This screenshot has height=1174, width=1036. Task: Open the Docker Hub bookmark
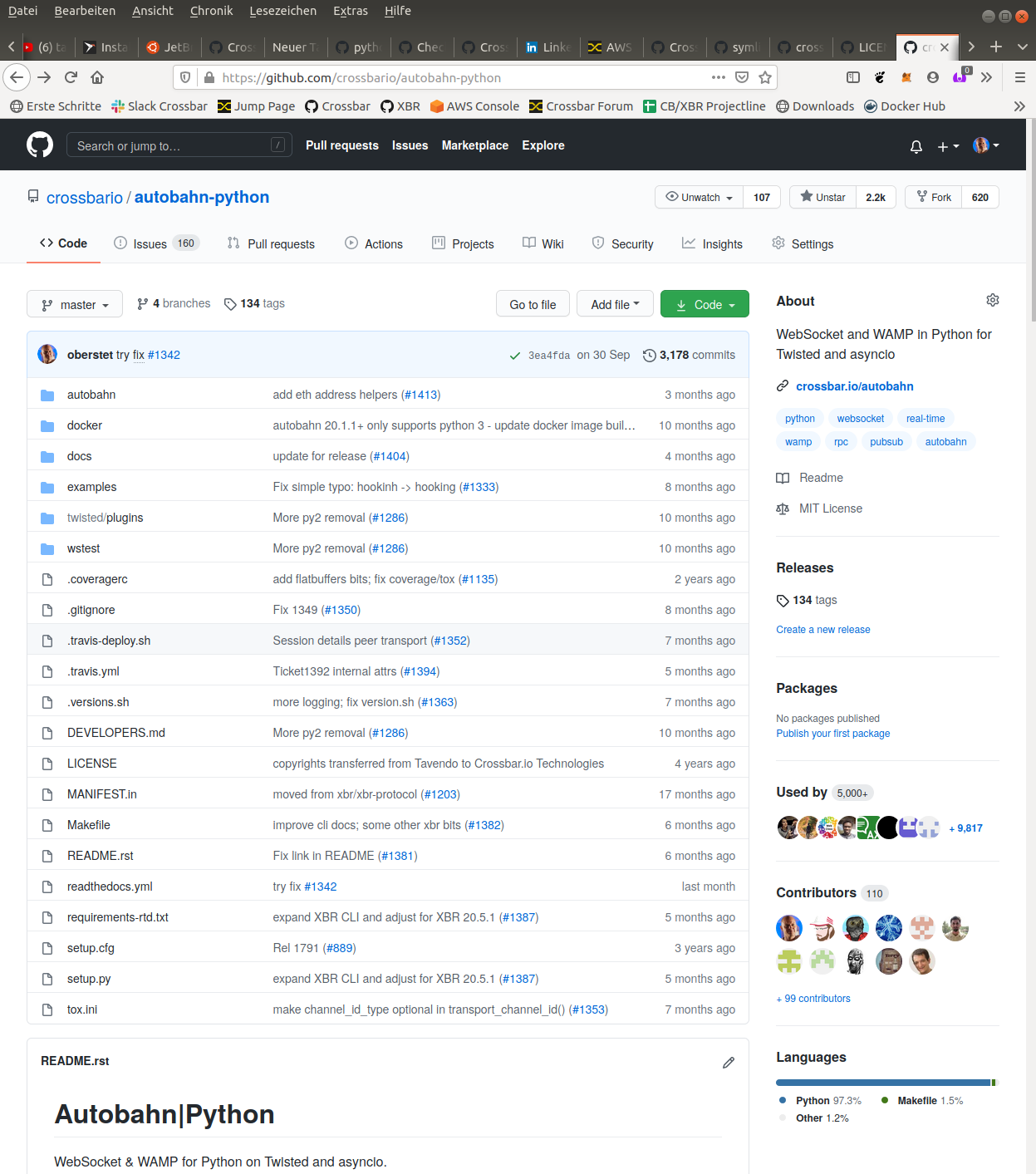905,106
